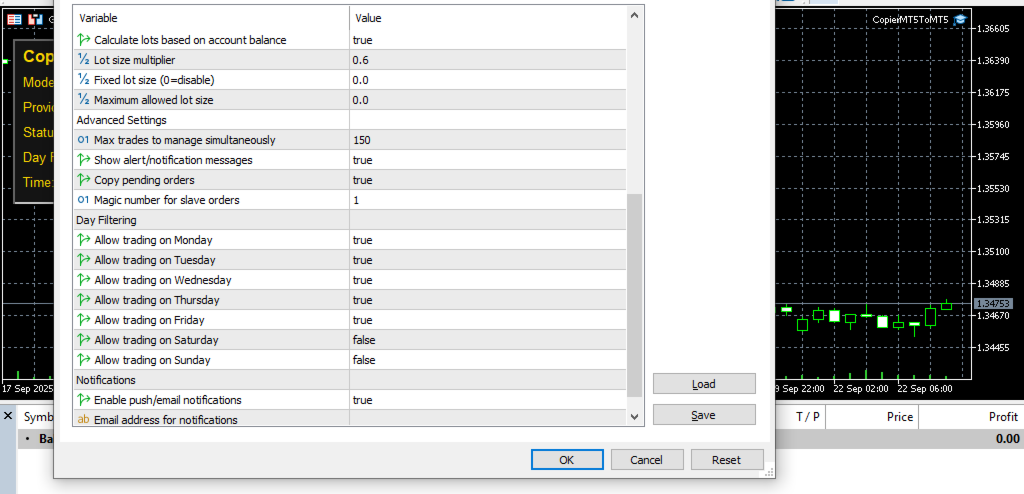Select the Allow trading on Tuesday label

pyautogui.click(x=155, y=260)
